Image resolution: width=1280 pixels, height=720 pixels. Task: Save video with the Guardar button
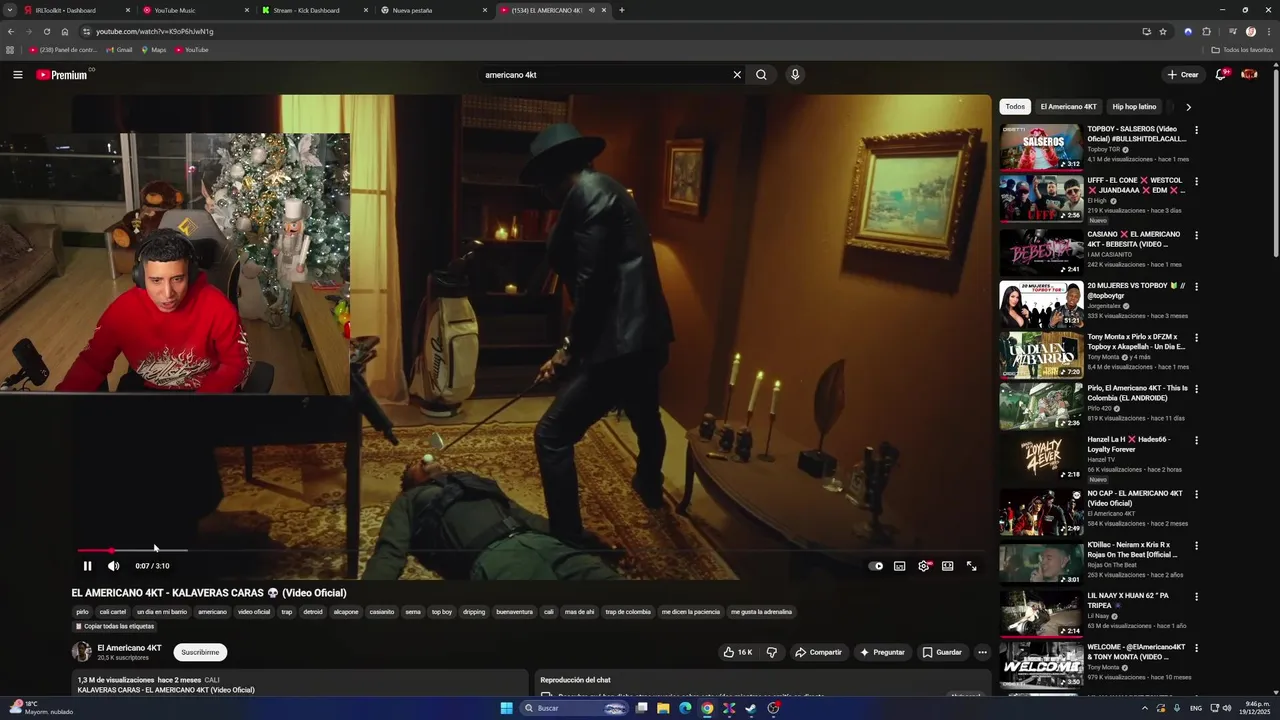pos(942,652)
